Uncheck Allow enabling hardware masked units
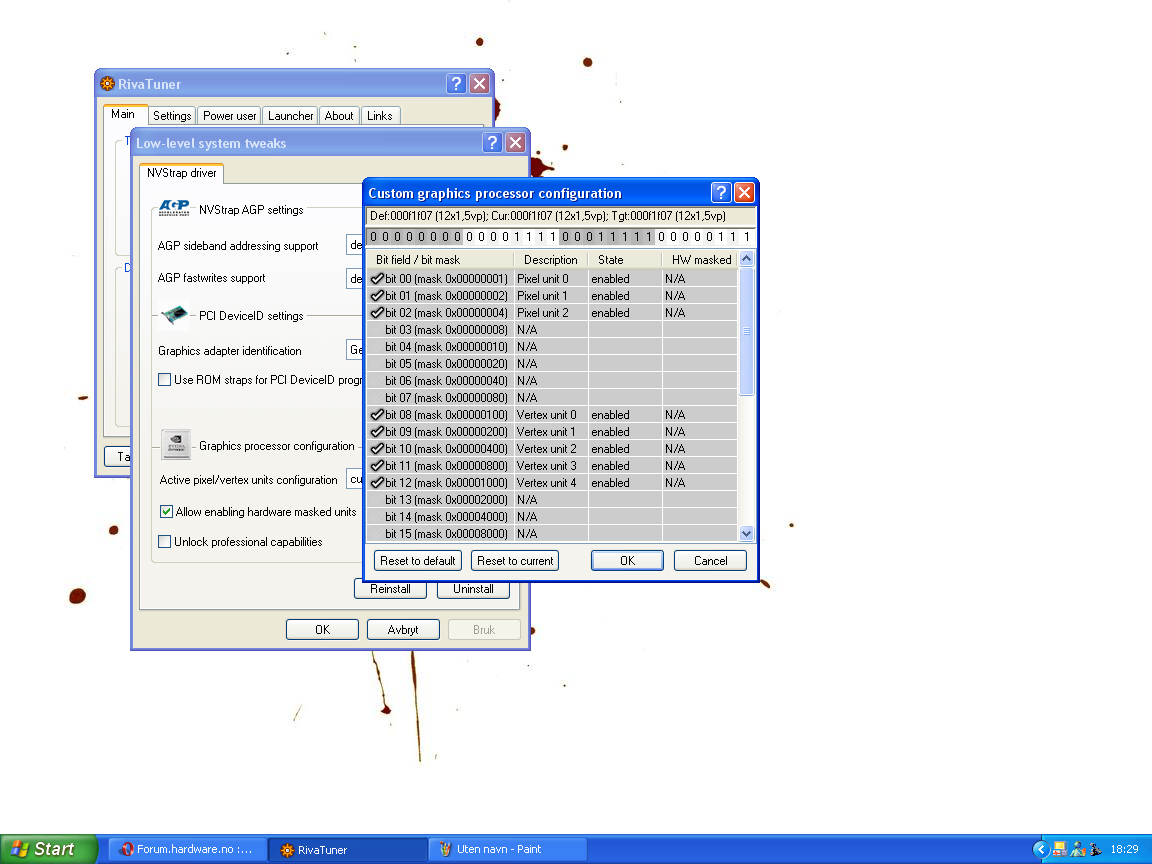This screenshot has height=864, width=1152. [166, 511]
